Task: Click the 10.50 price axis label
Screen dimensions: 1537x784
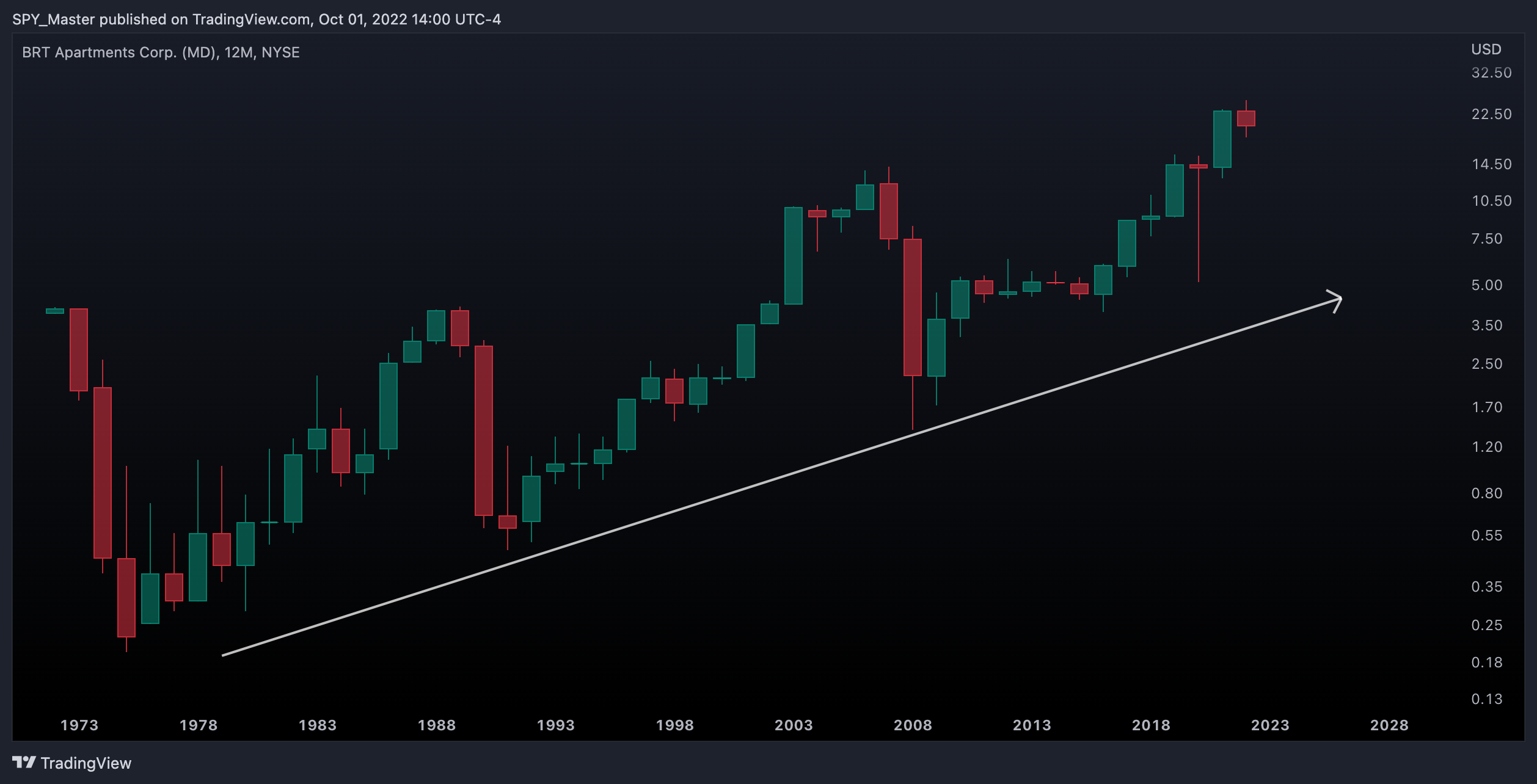Action: click(x=1492, y=201)
